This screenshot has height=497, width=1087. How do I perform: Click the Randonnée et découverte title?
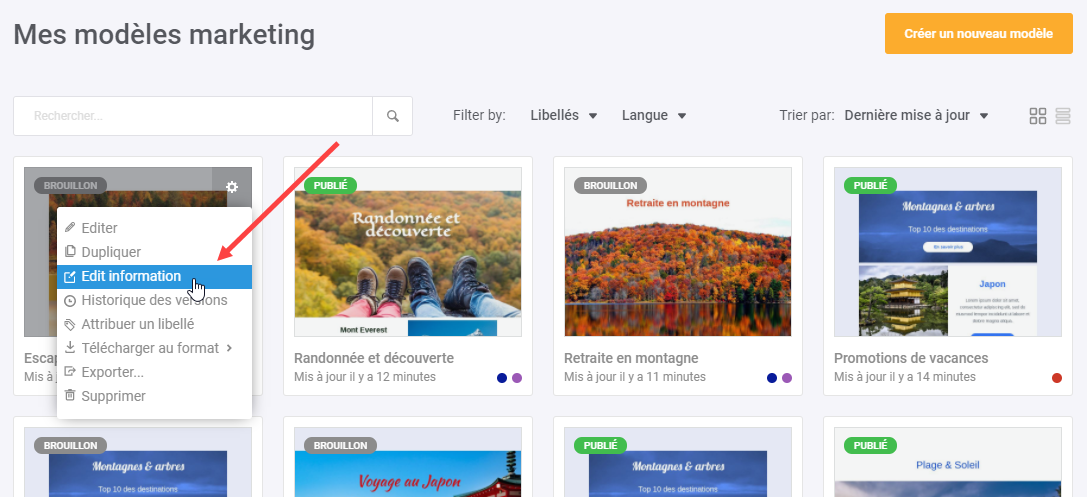(374, 358)
